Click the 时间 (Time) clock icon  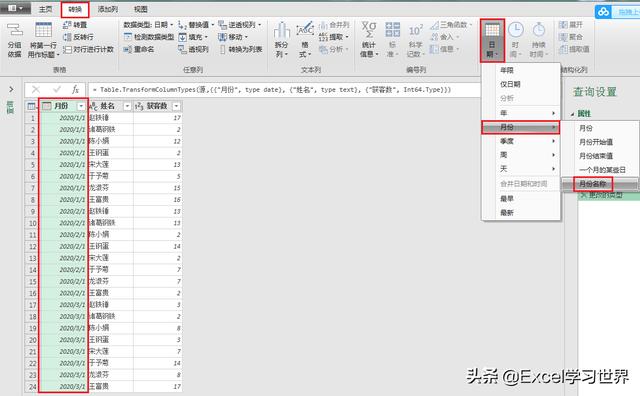516,30
